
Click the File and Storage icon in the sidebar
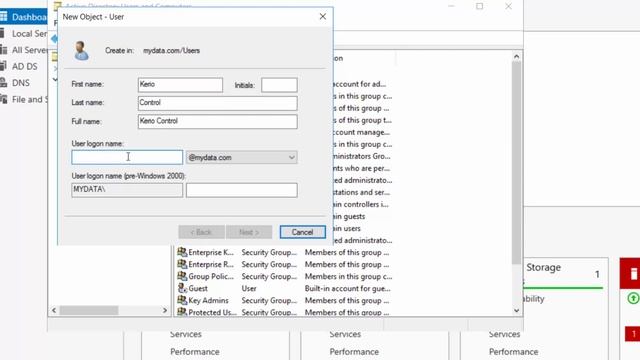click(x=3, y=99)
